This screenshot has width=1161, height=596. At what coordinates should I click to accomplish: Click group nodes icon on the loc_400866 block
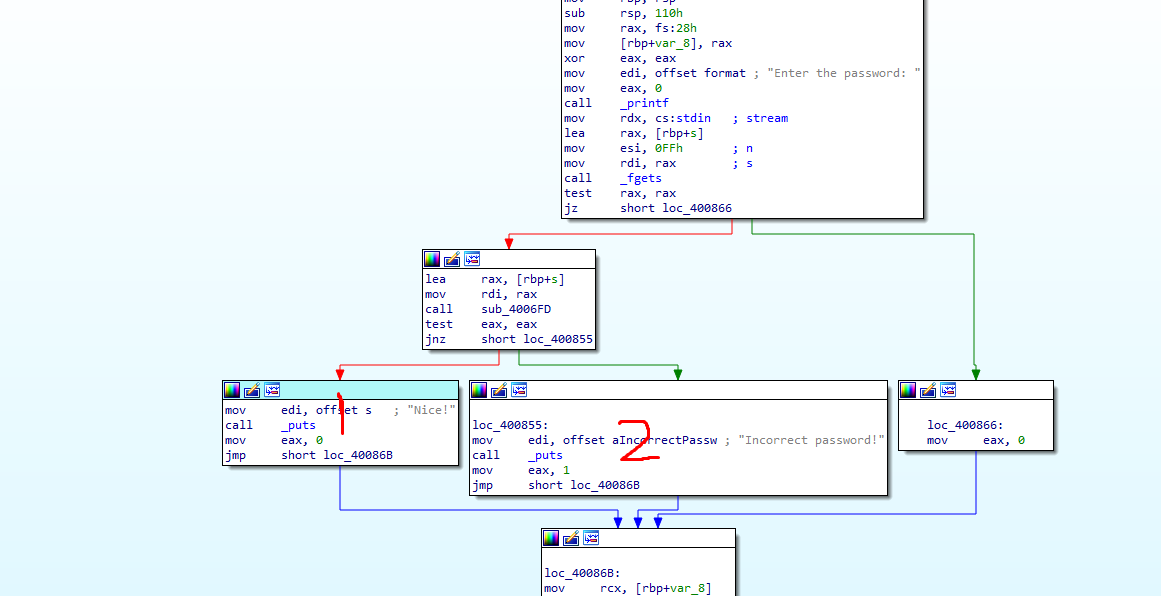tap(948, 390)
